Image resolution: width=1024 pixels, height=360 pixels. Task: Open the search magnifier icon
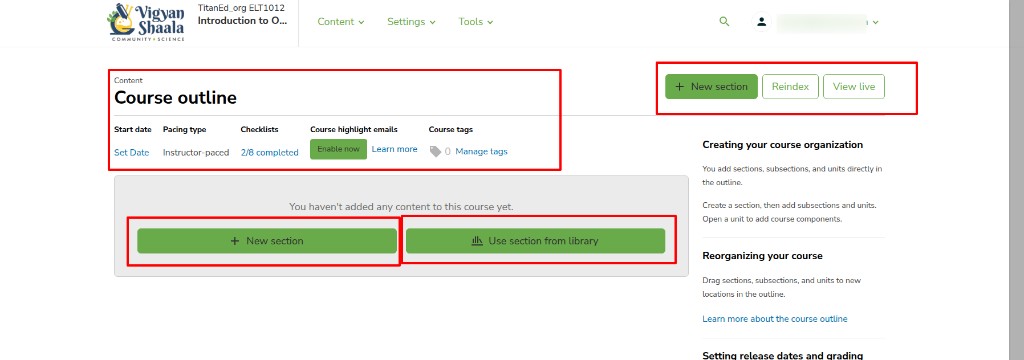[x=724, y=22]
